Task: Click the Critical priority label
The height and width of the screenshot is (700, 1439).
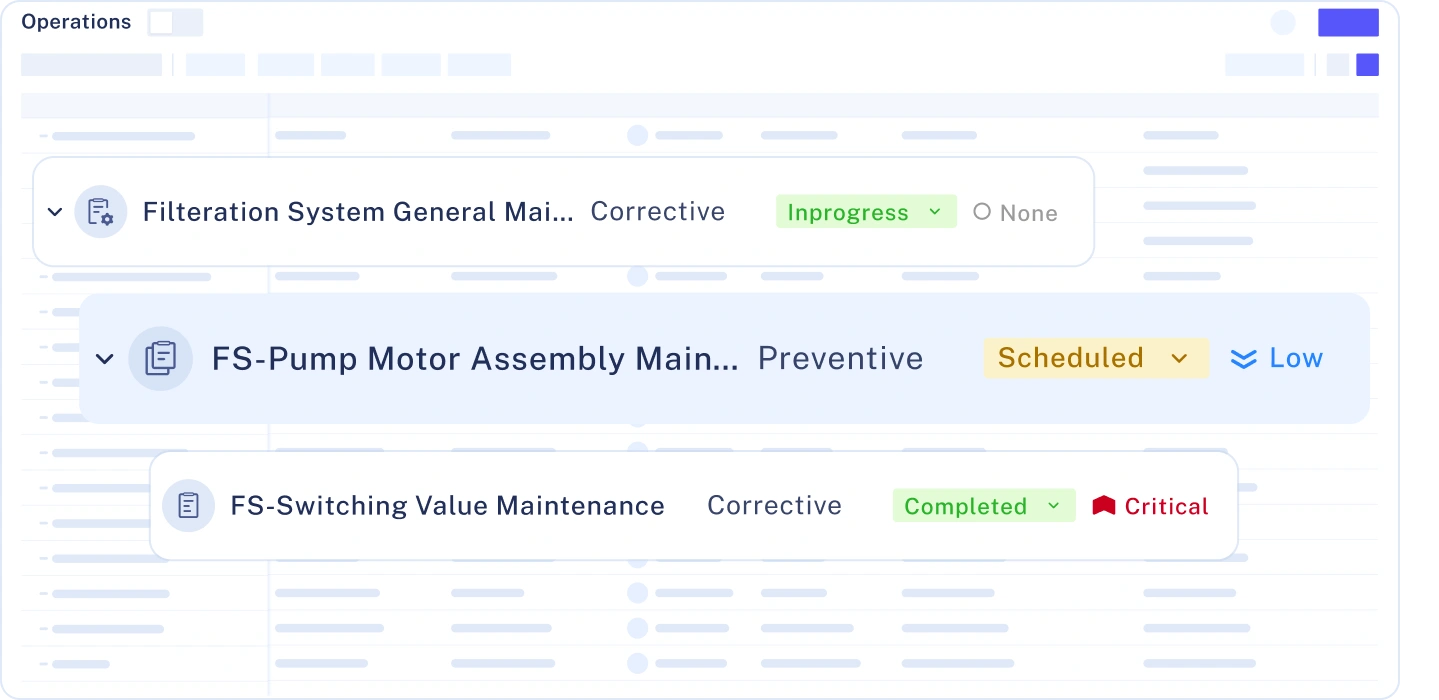Action: [x=1166, y=506]
